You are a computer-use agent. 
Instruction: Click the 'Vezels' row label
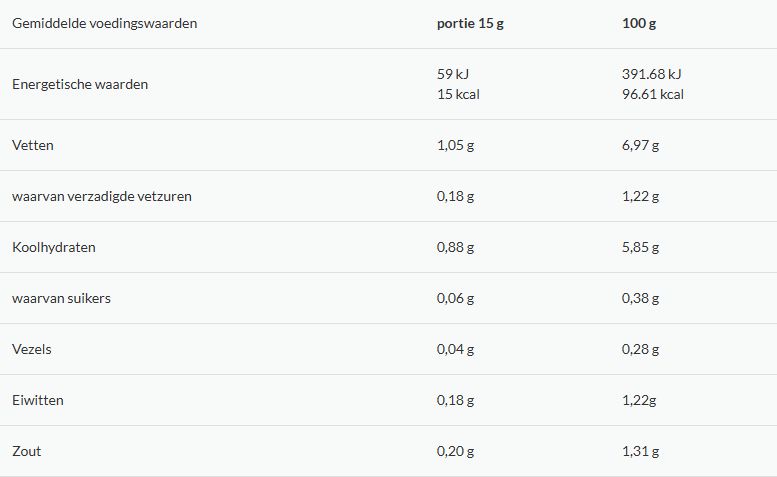[x=32, y=349]
